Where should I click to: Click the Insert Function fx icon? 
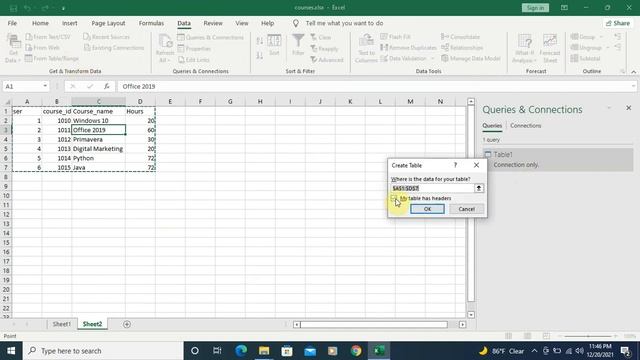tap(107, 86)
